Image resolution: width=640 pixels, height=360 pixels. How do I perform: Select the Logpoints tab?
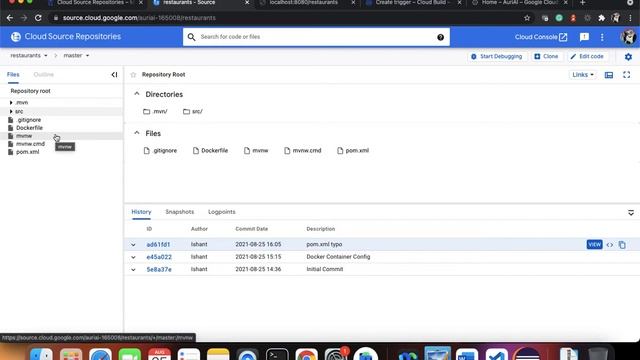pyautogui.click(x=222, y=212)
